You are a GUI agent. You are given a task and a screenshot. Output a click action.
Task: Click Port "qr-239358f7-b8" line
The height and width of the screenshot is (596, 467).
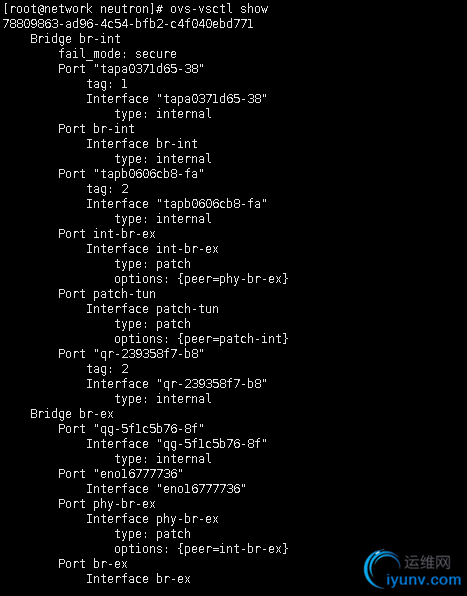(131, 354)
